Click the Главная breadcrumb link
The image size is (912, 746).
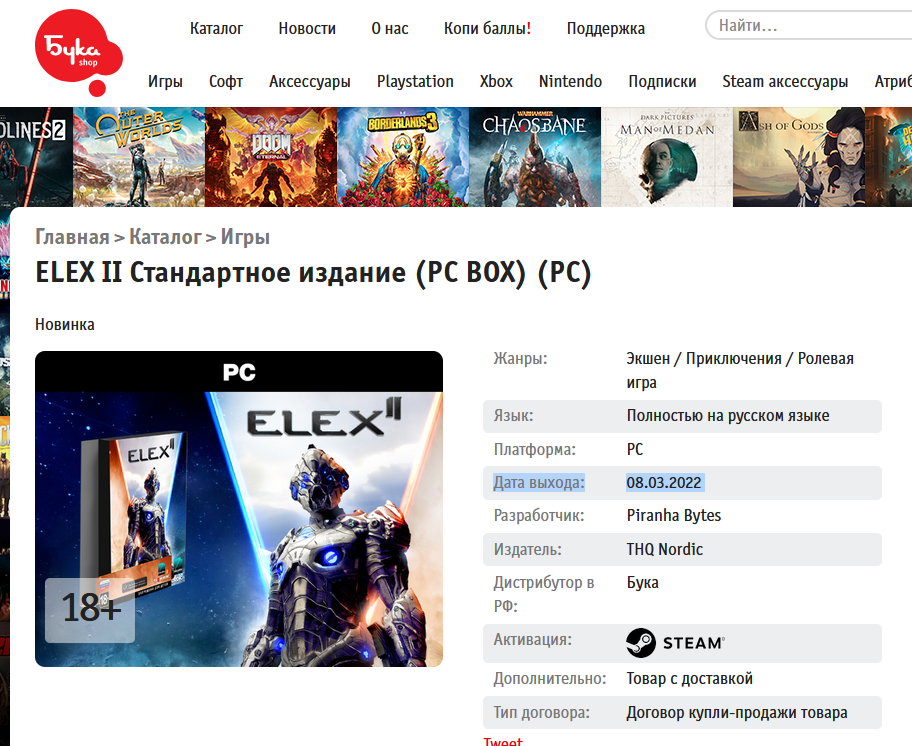click(x=72, y=237)
